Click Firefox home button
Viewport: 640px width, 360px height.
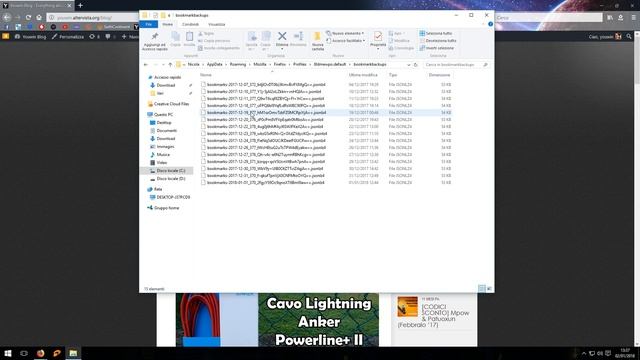pos(39,18)
